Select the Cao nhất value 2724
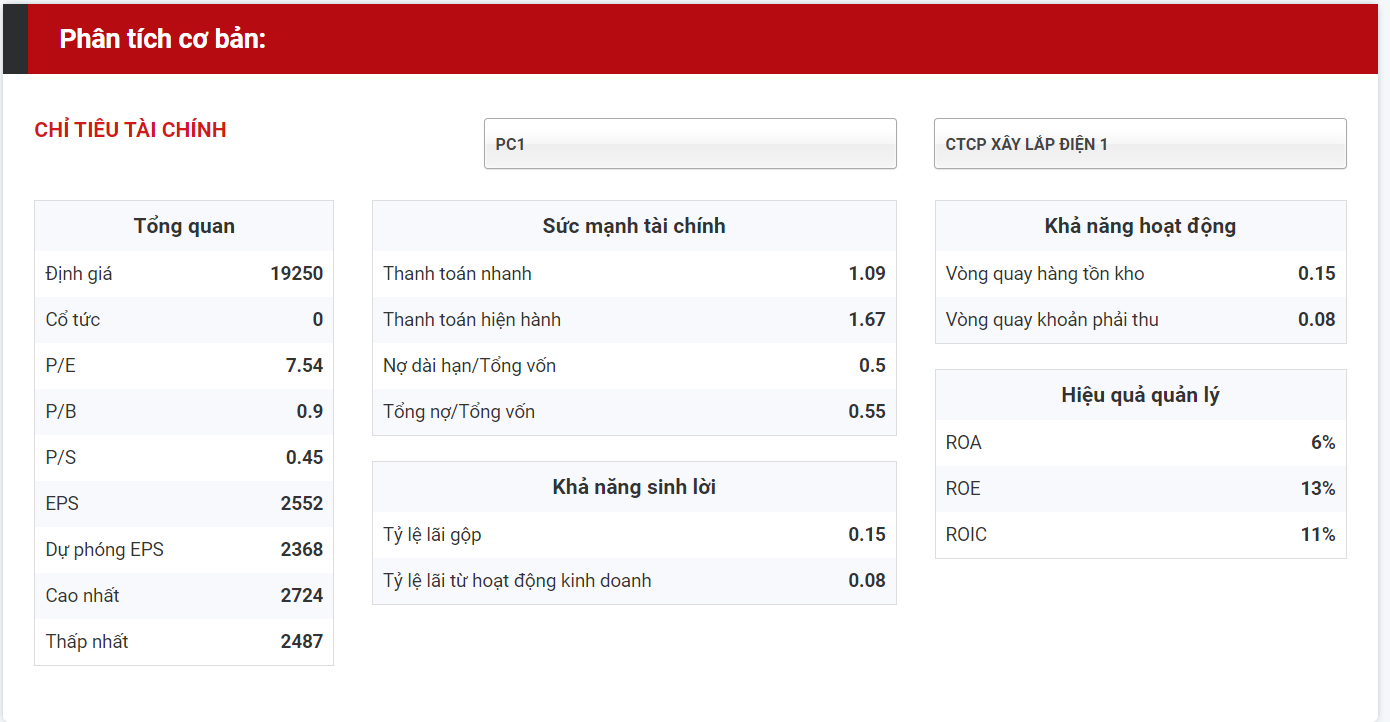 click(302, 596)
